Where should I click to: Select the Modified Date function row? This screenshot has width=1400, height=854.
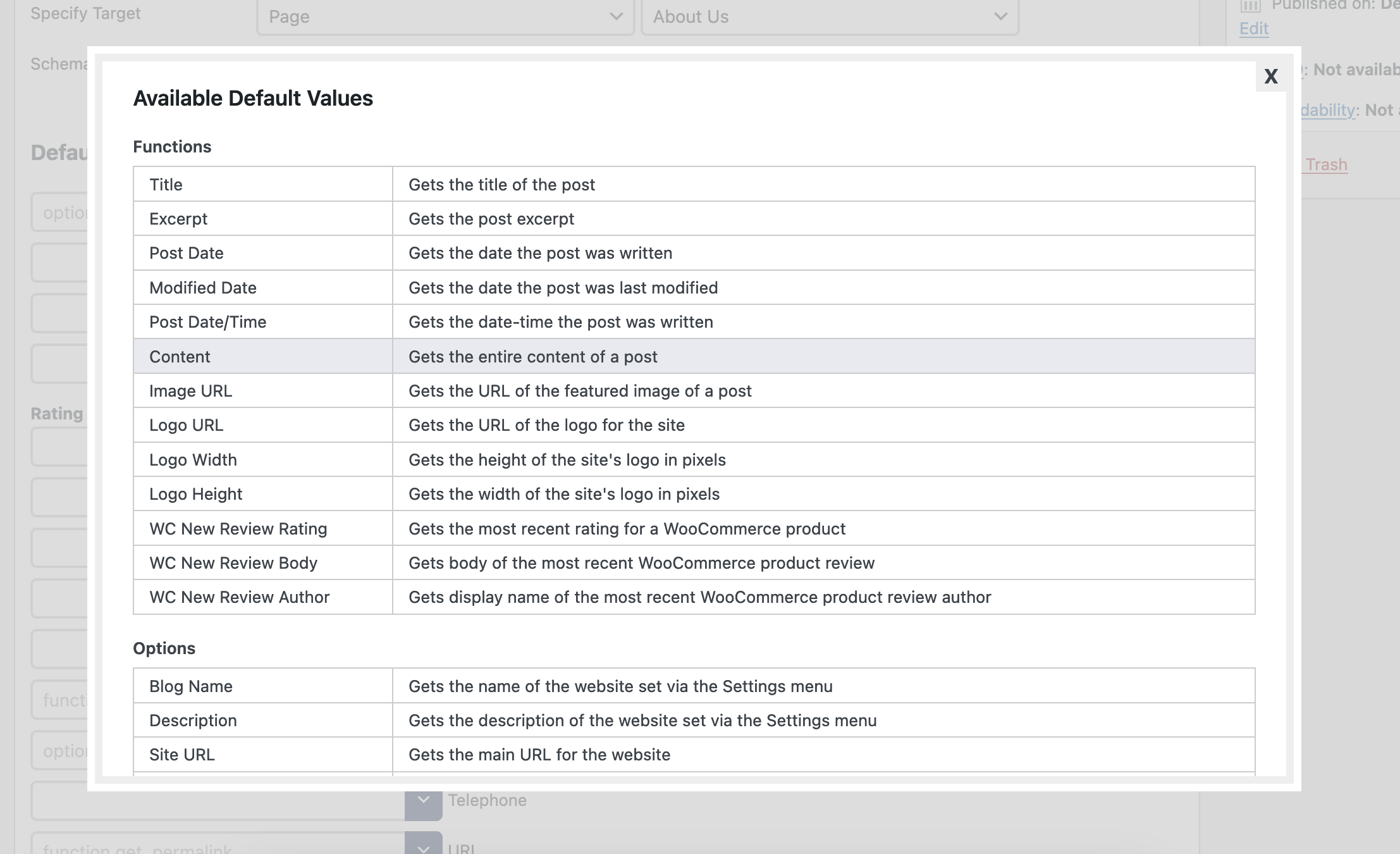click(x=694, y=288)
